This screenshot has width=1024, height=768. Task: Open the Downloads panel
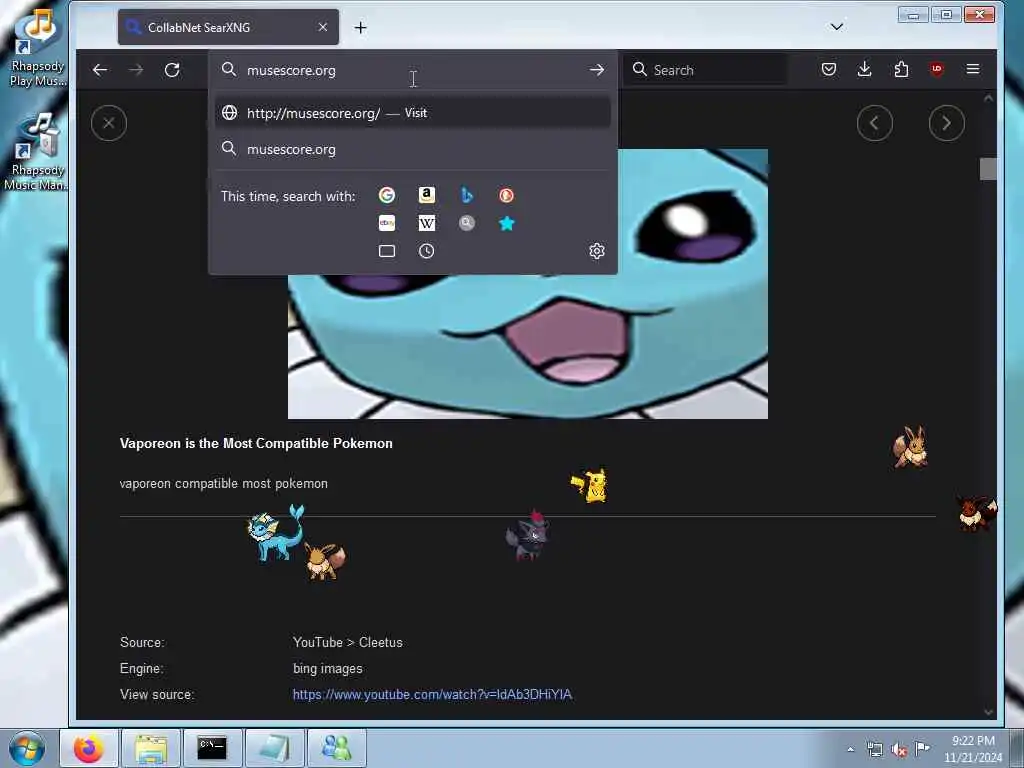point(865,69)
